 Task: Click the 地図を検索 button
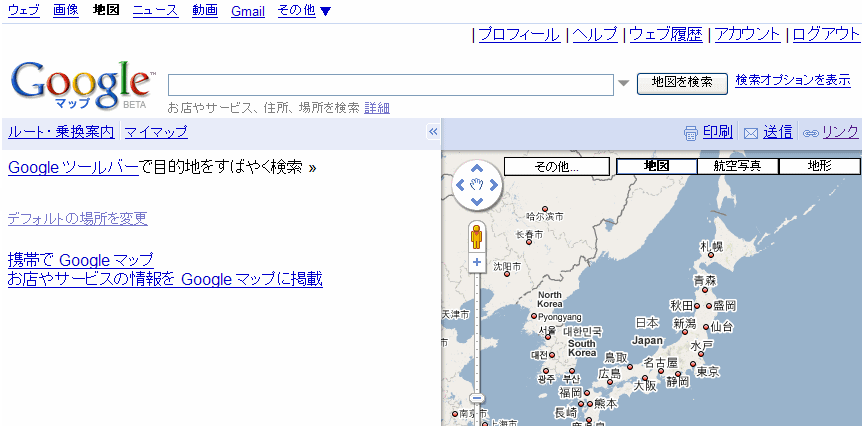click(682, 83)
